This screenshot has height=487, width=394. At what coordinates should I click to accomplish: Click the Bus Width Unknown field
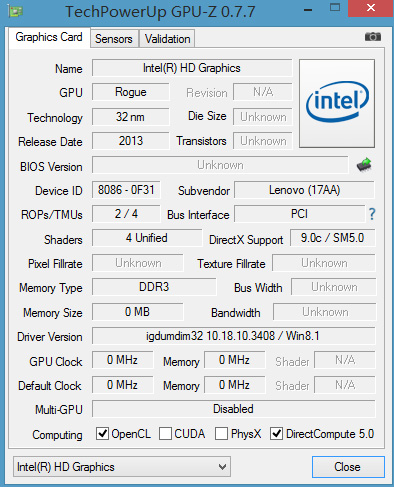[334, 287]
